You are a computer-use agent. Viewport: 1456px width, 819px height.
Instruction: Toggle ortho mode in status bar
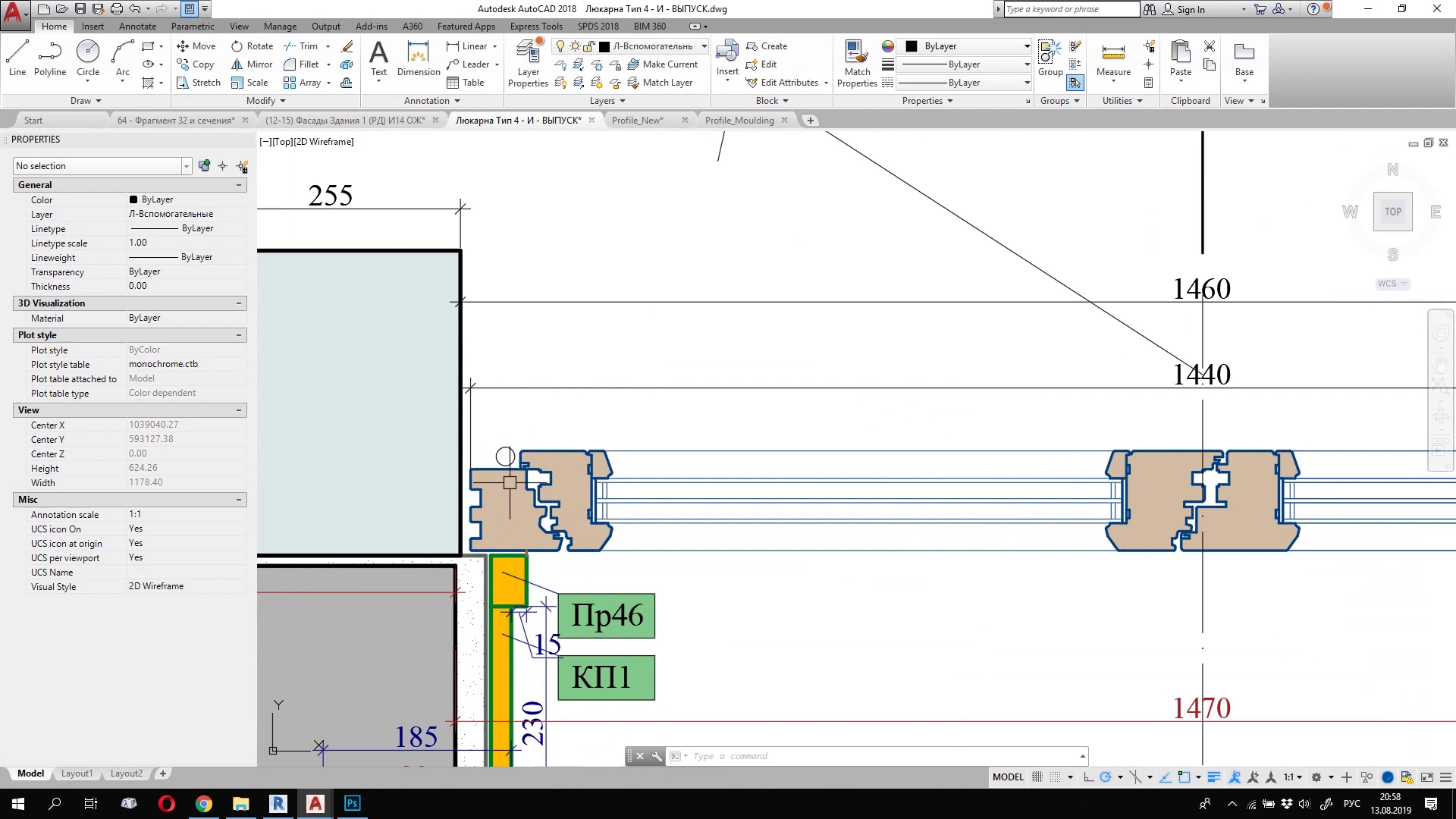click(x=1088, y=777)
